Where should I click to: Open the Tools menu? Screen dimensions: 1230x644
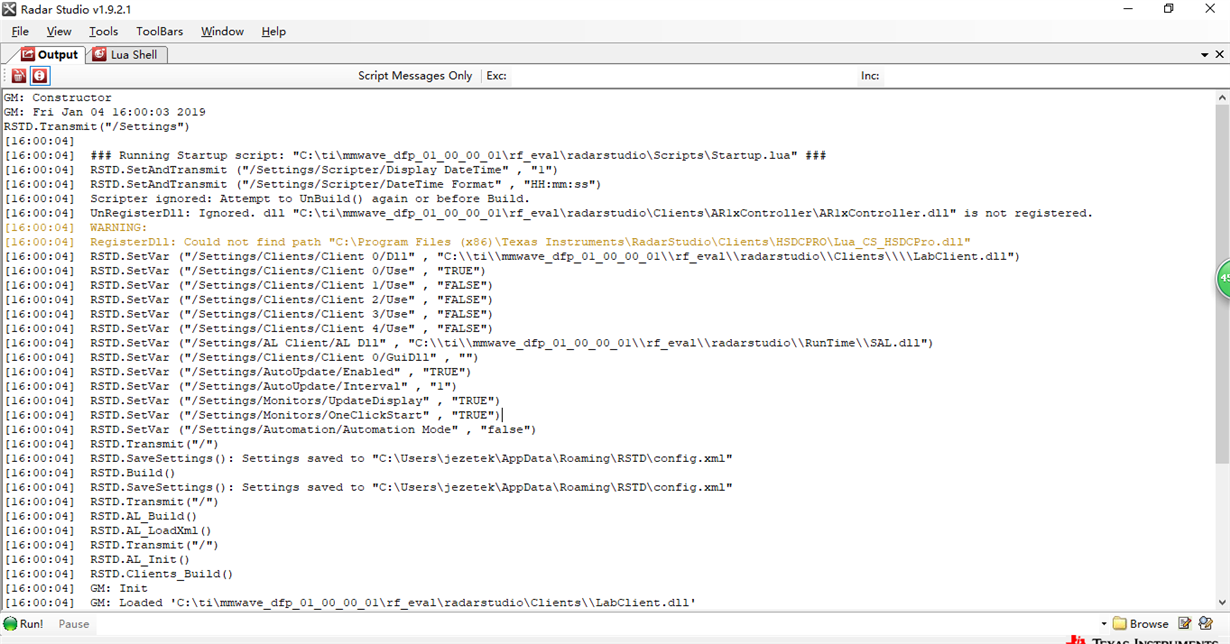(104, 32)
